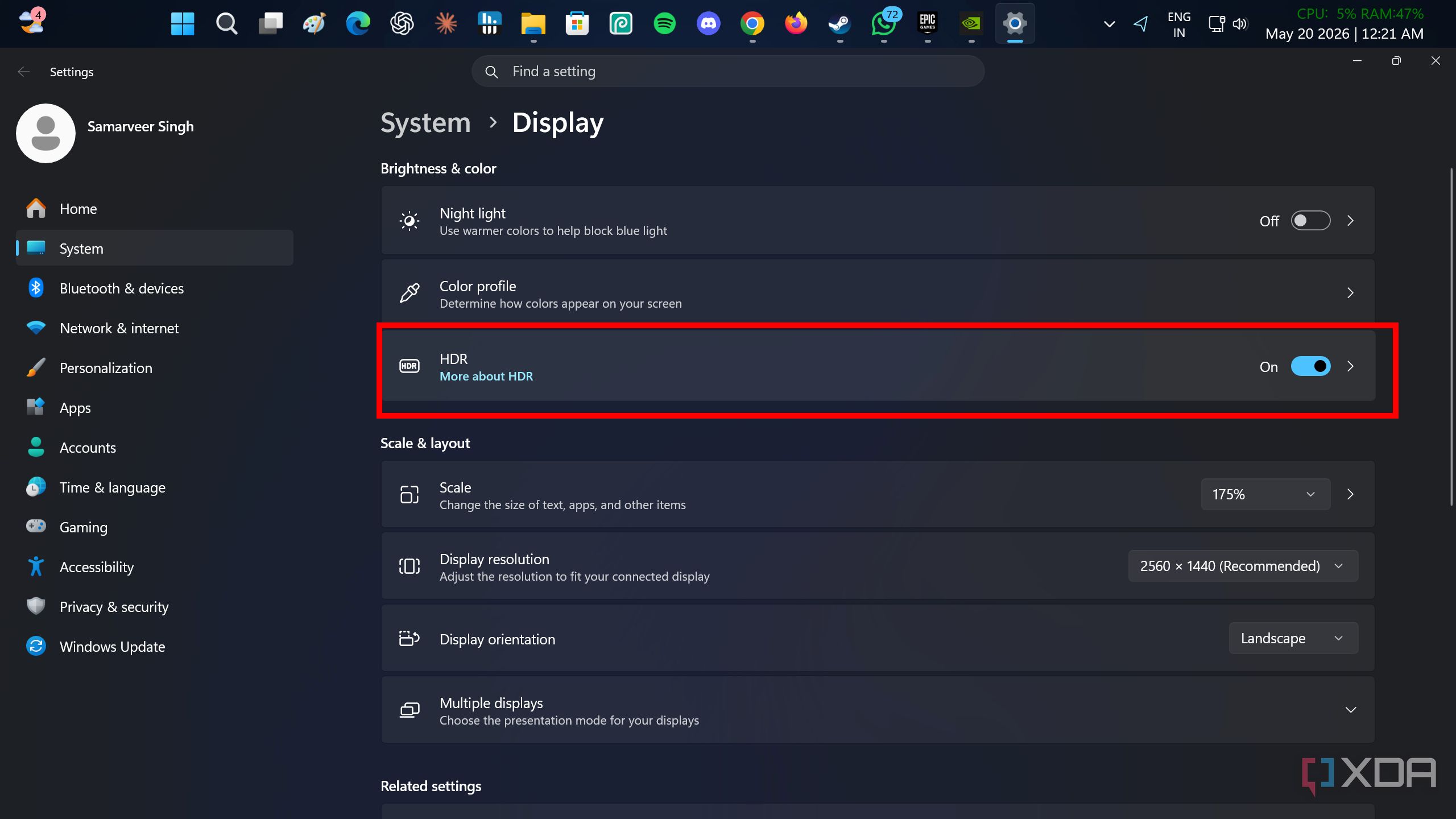Open WhatsApp with 72 notifications
Viewport: 1456px width, 819px height.
884,23
